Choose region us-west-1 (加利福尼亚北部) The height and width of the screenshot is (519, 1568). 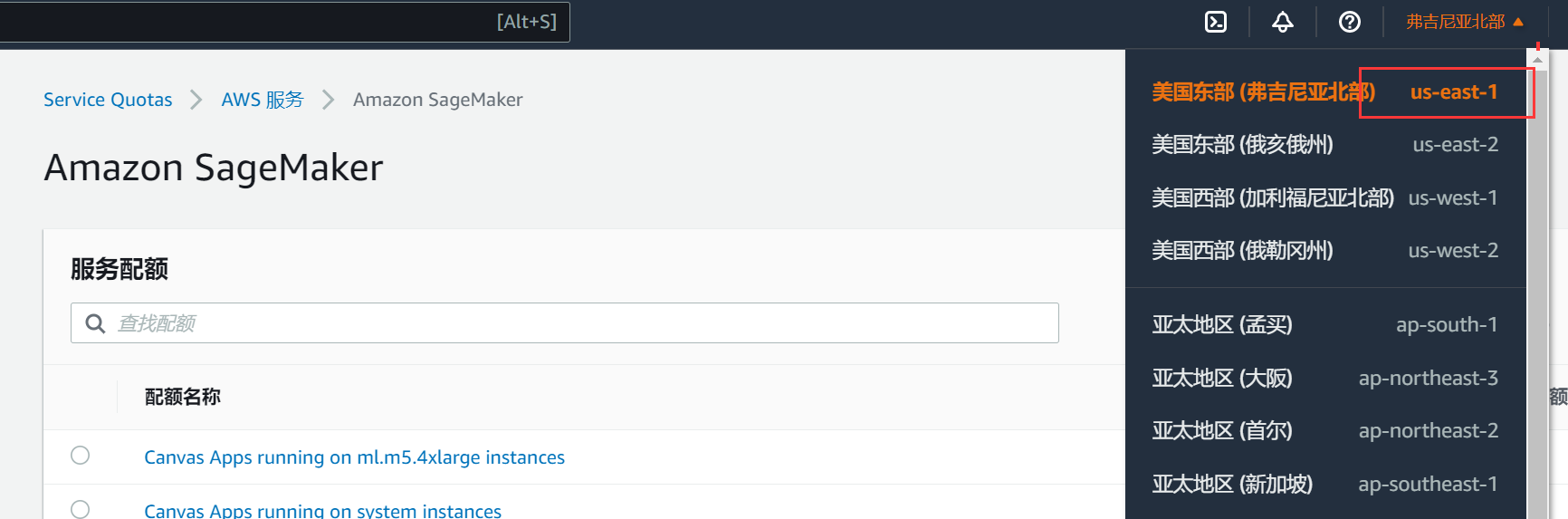point(1324,197)
